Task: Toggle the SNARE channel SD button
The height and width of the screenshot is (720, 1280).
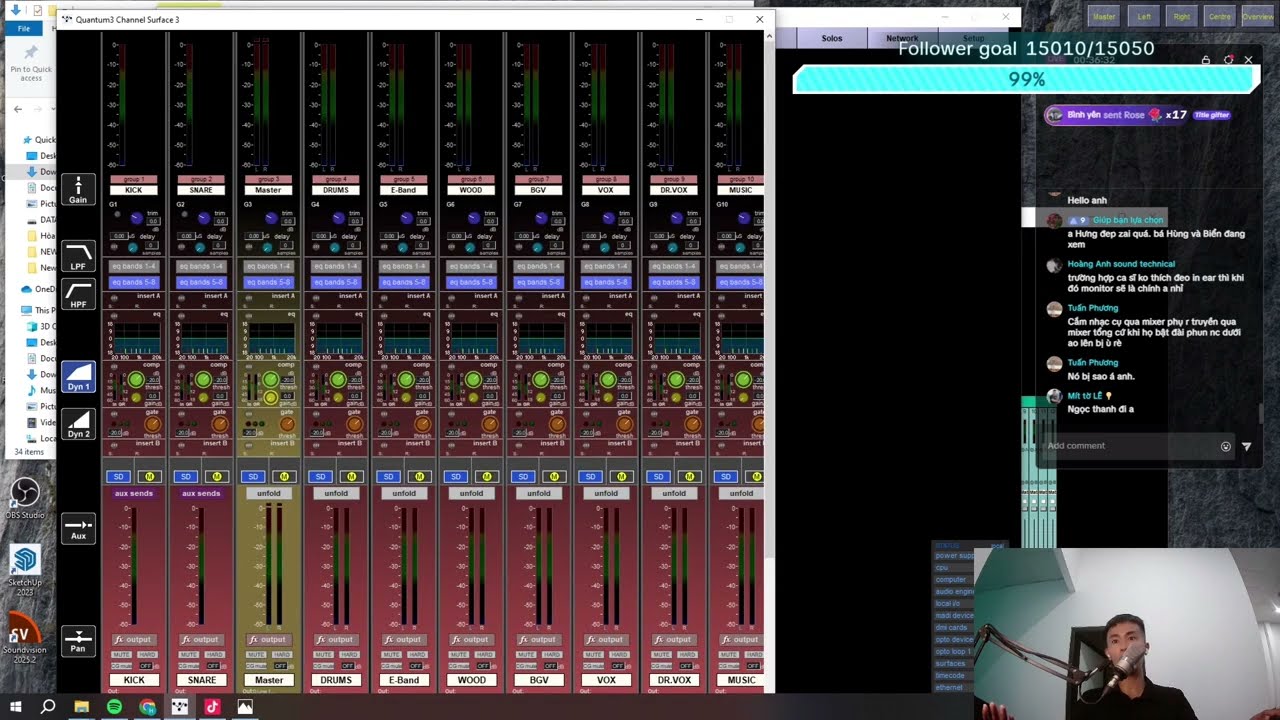Action: 186,476
